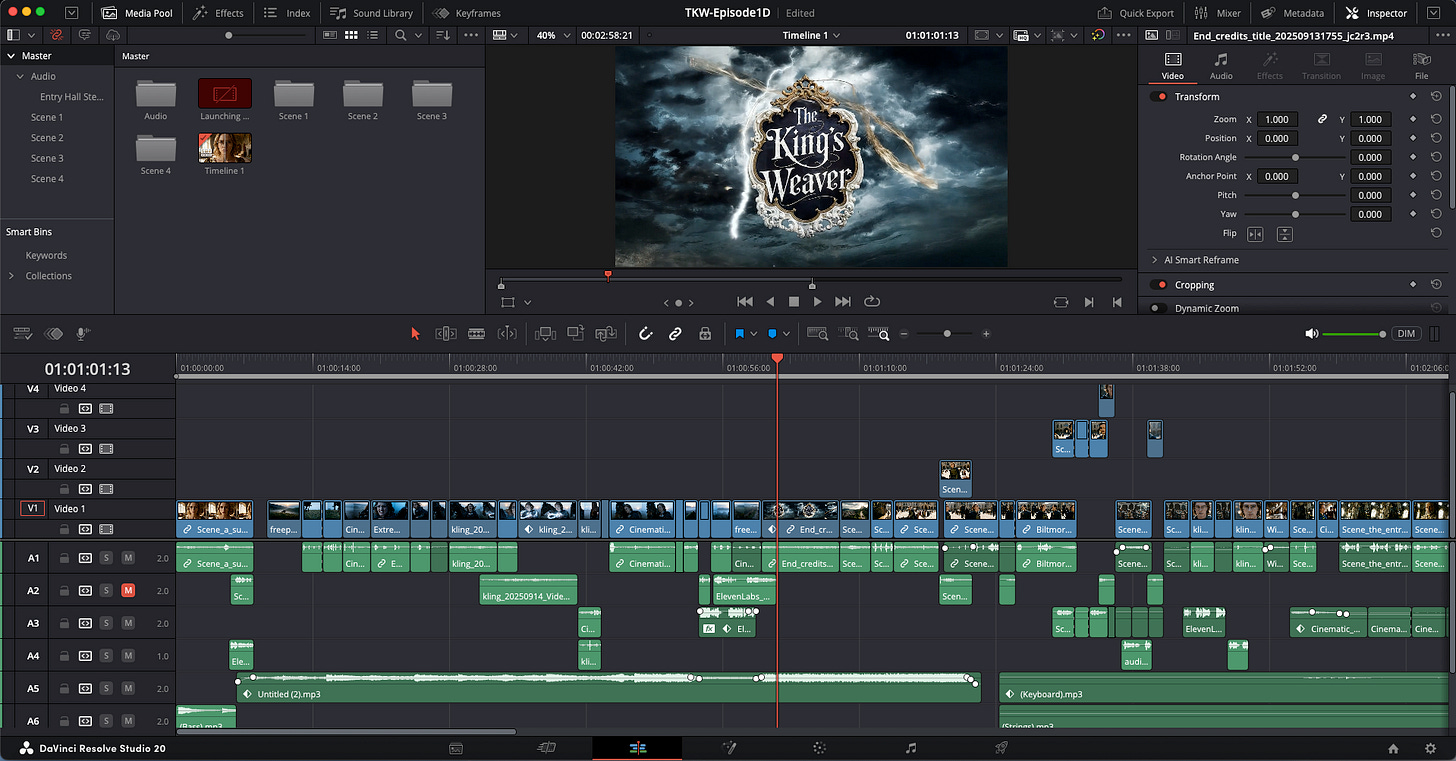Open the Color page from bottom bar

[819, 748]
